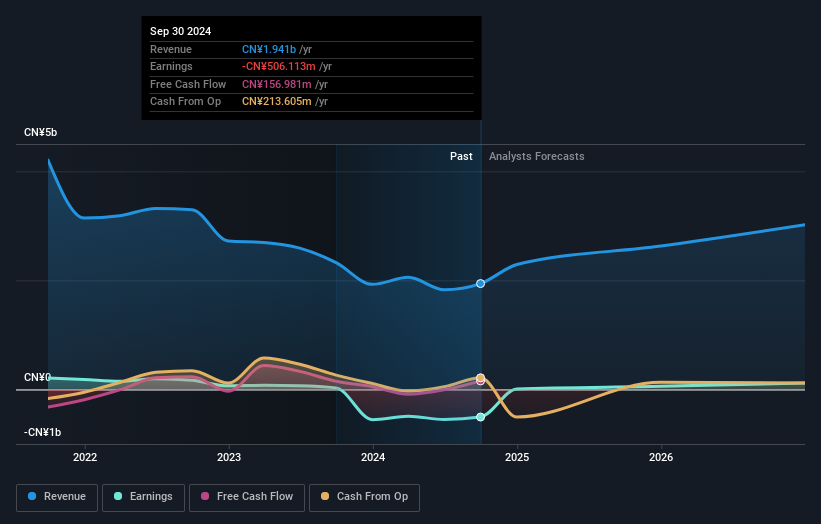Click the CN¥156.981m free cash flow value
Image resolution: width=821 pixels, height=524 pixels.
point(276,84)
